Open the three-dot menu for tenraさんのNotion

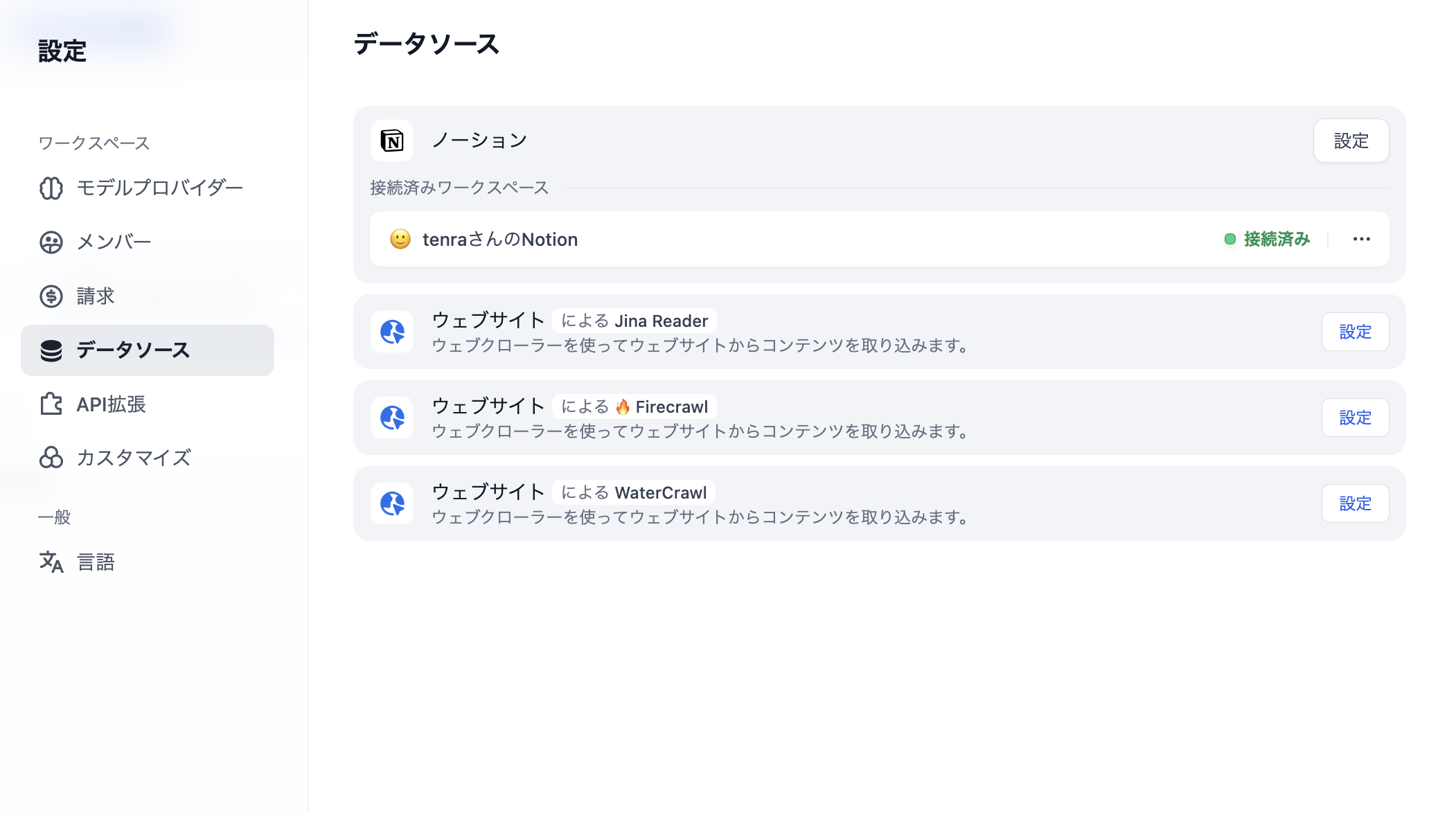1362,239
